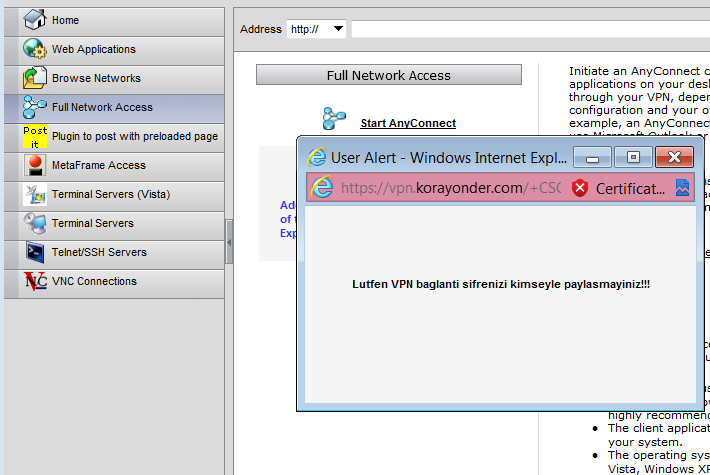Click the popup URL vpn.korayonder.com address
710x475 pixels.
point(451,187)
